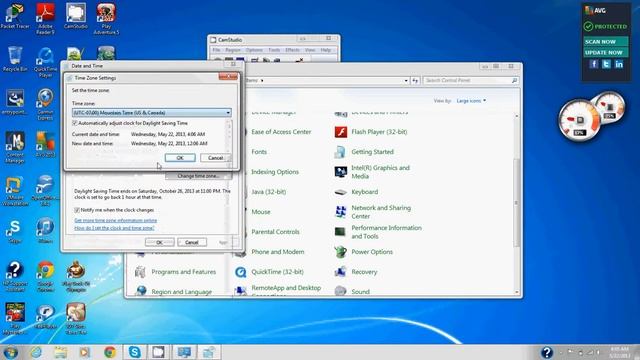Screen dimensions: 640x360
Task: Click Change time zone button
Action: [x=198, y=176]
